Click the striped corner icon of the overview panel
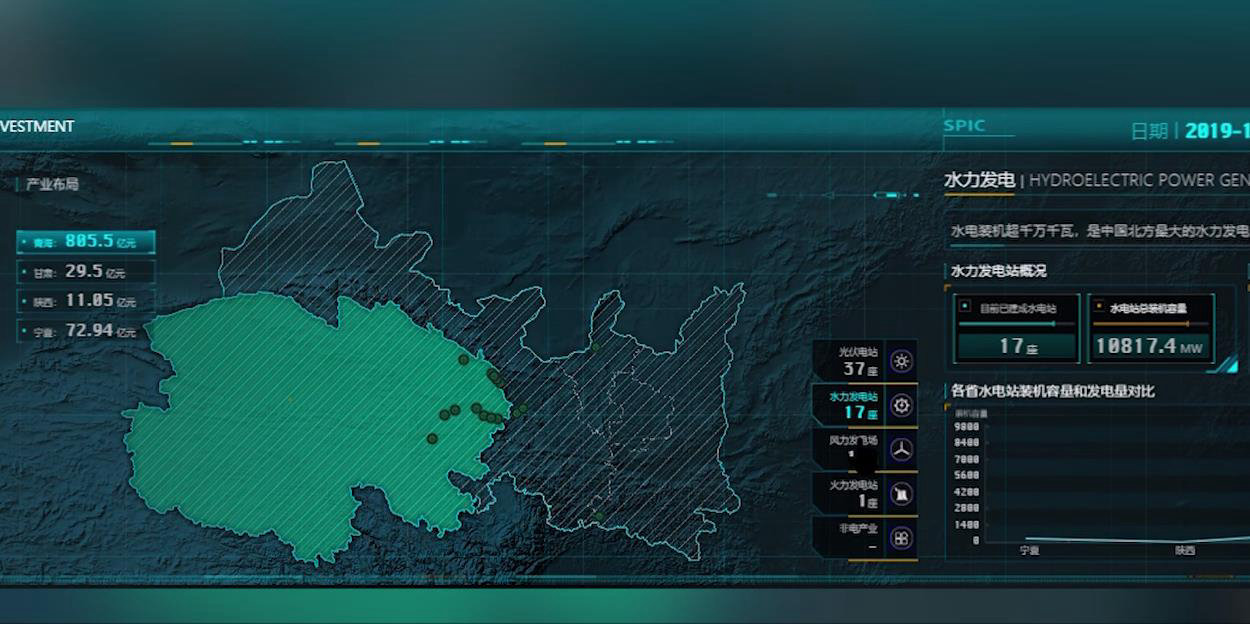The width and height of the screenshot is (1250, 624). pyautogui.click(x=1227, y=366)
